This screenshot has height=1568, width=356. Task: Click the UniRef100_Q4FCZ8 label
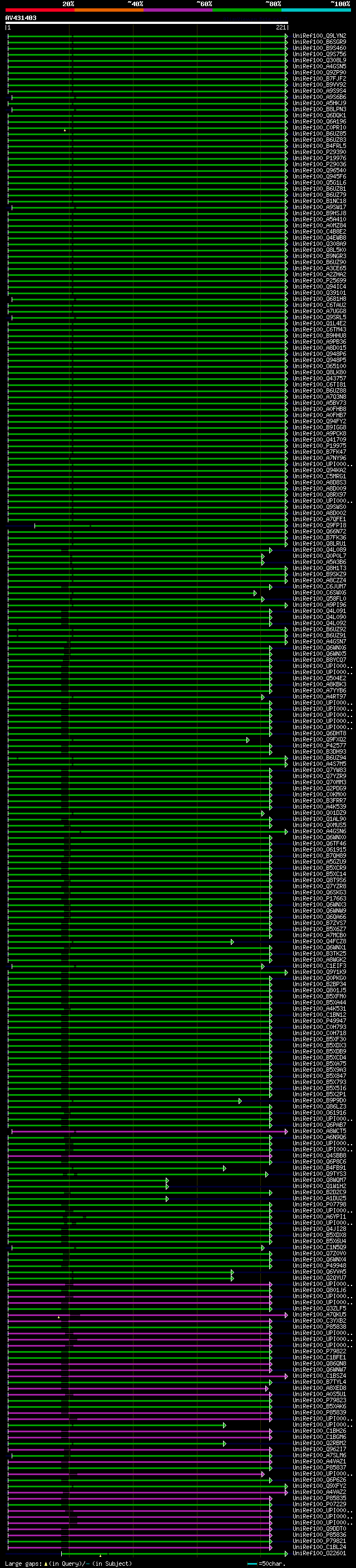click(x=319, y=941)
